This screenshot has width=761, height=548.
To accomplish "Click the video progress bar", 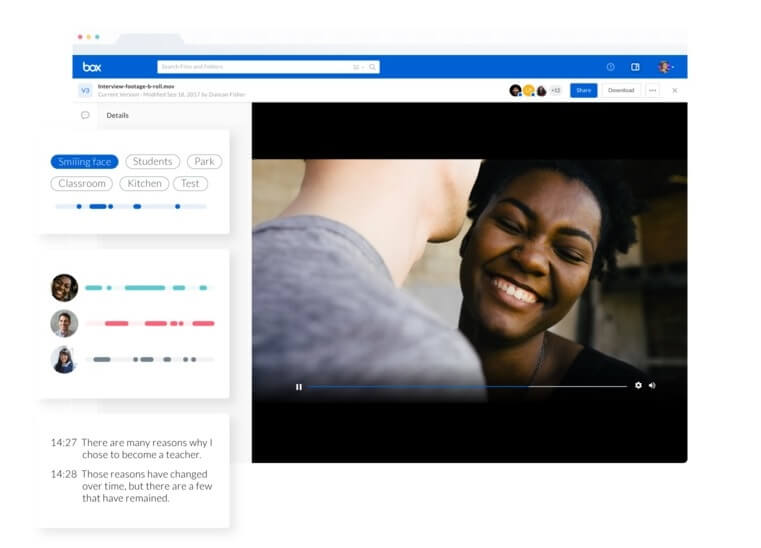I will [467, 386].
